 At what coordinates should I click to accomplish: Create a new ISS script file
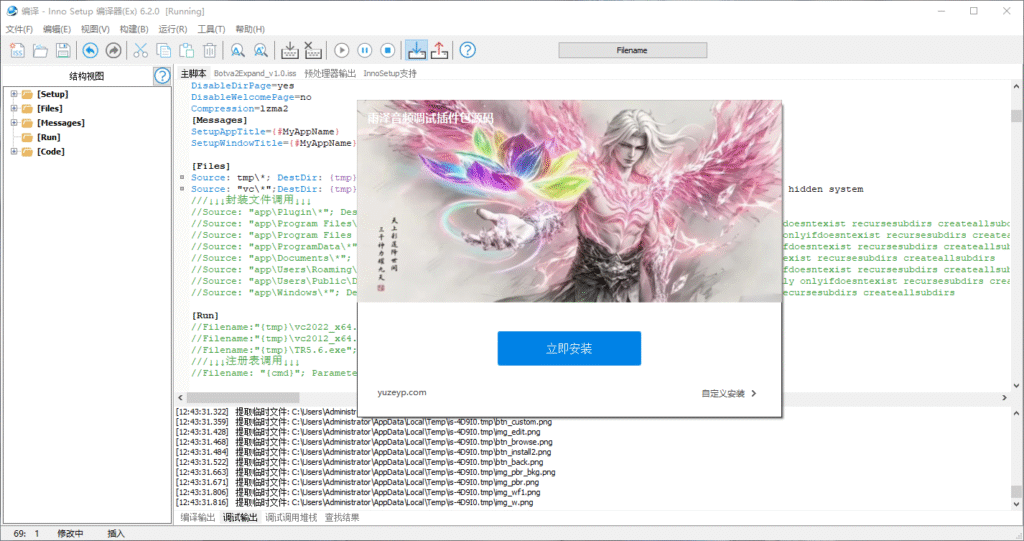[x=17, y=50]
